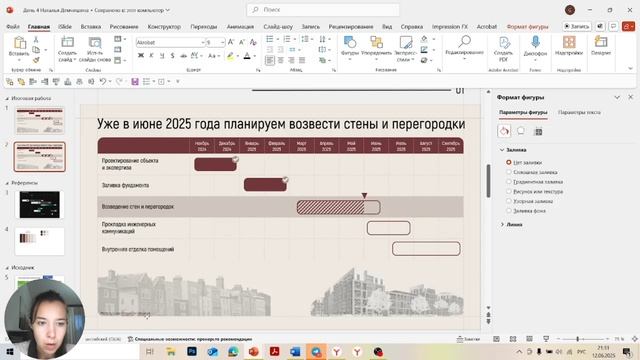This screenshot has width=640, height=360.
Task: Collapse the ribbon with the chevron
Action: [x=630, y=69]
